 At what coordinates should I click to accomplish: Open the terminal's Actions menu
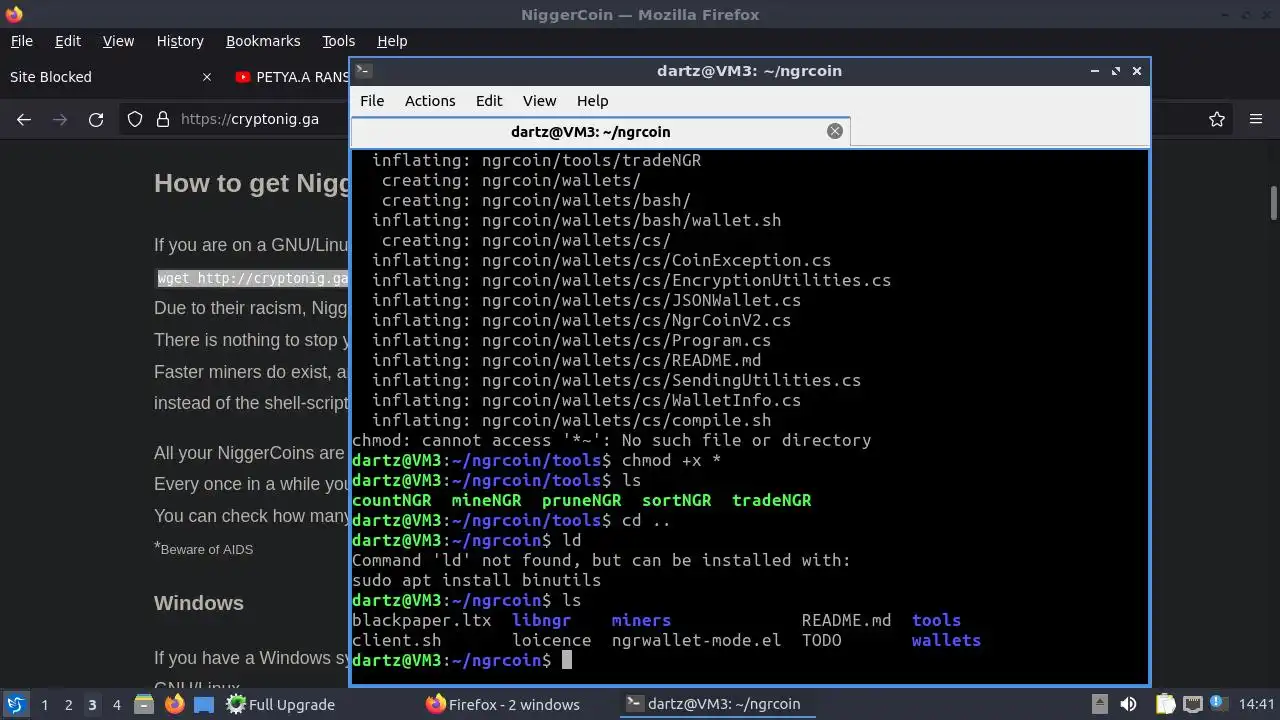click(x=430, y=101)
